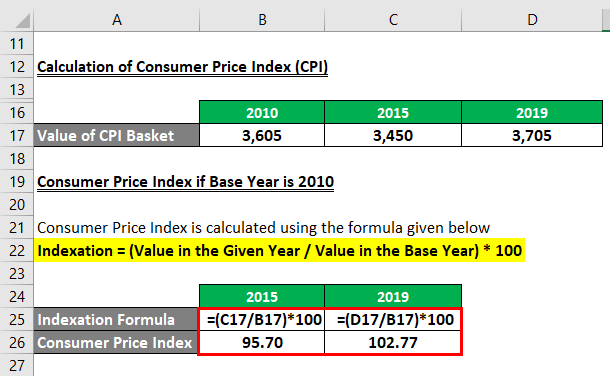Click the 'calculated using the formula given below' text
610x376 pixels.
[347, 227]
